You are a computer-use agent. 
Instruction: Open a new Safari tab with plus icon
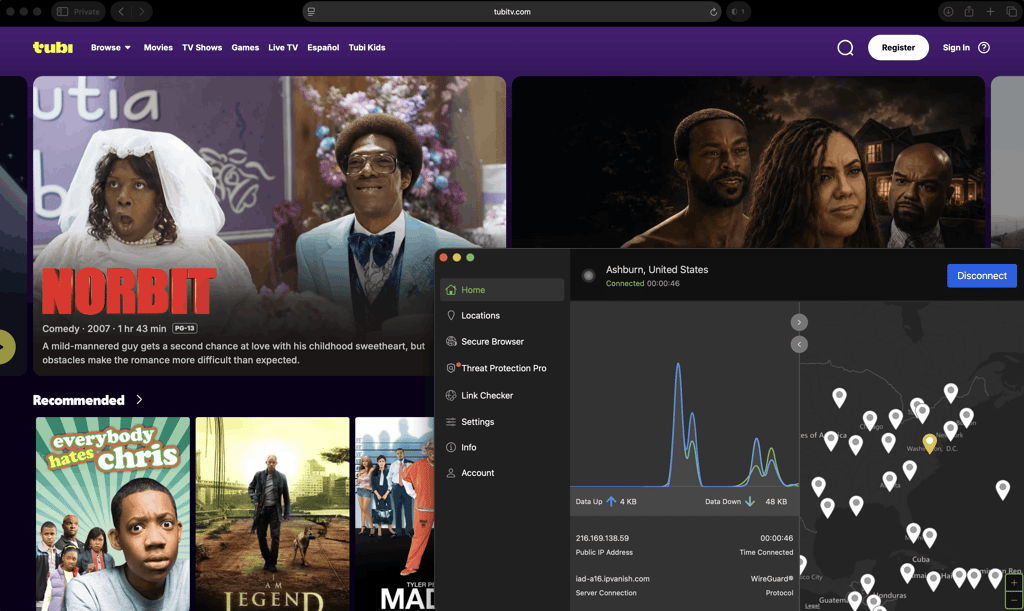point(990,12)
